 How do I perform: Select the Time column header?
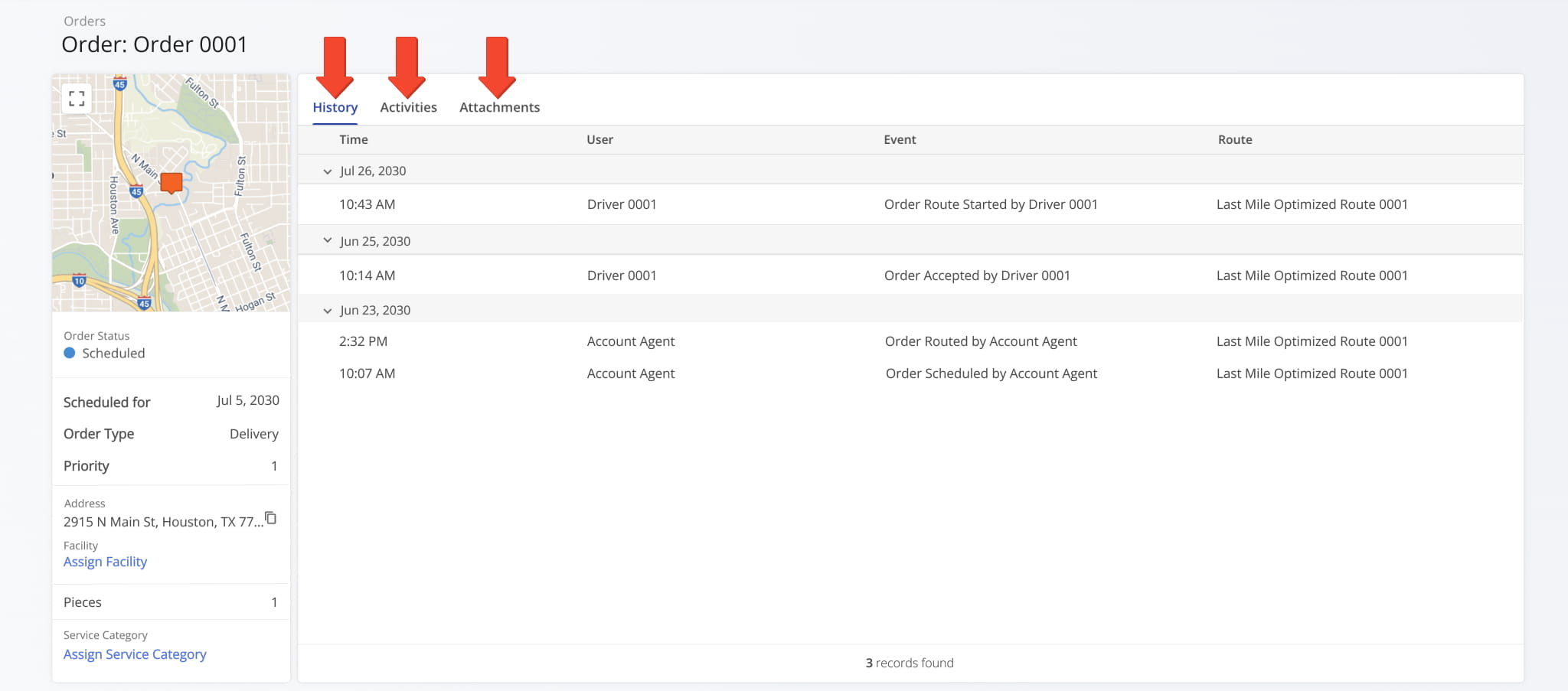(x=353, y=139)
